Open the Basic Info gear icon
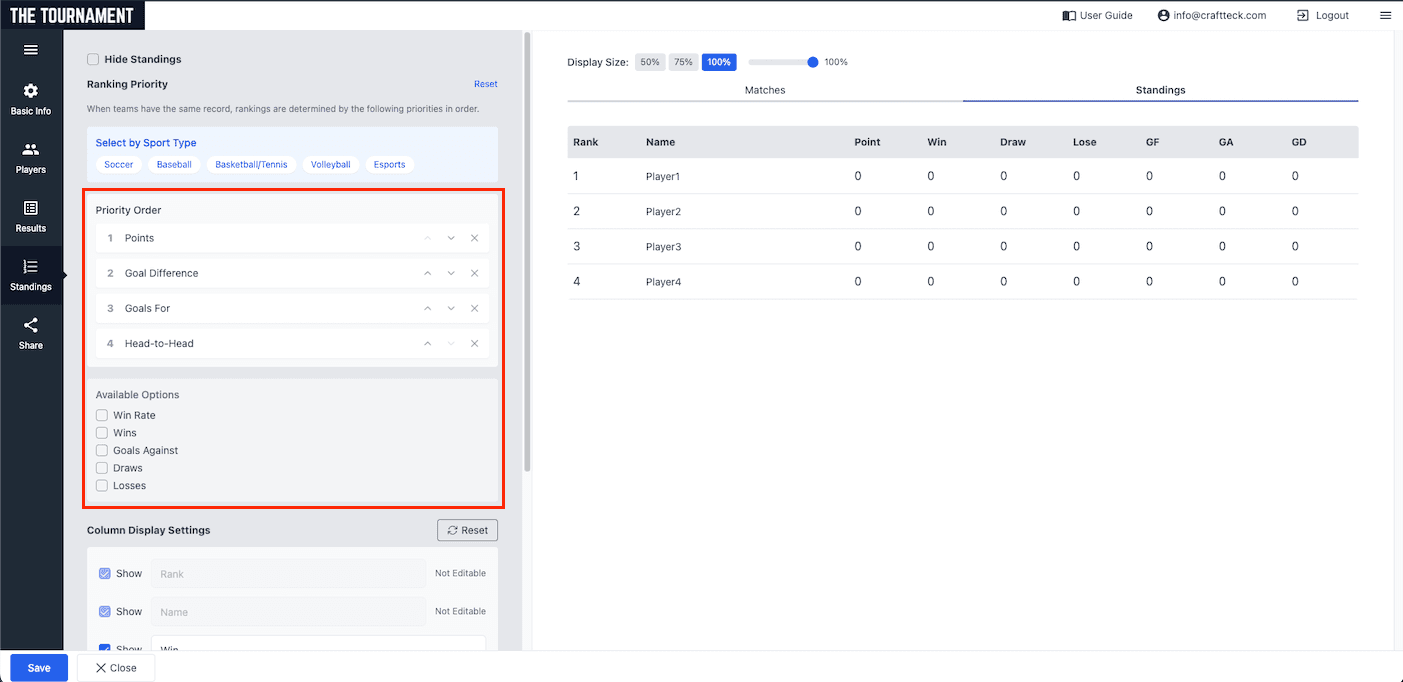Screen dimensions: 1403x682 pos(30,91)
